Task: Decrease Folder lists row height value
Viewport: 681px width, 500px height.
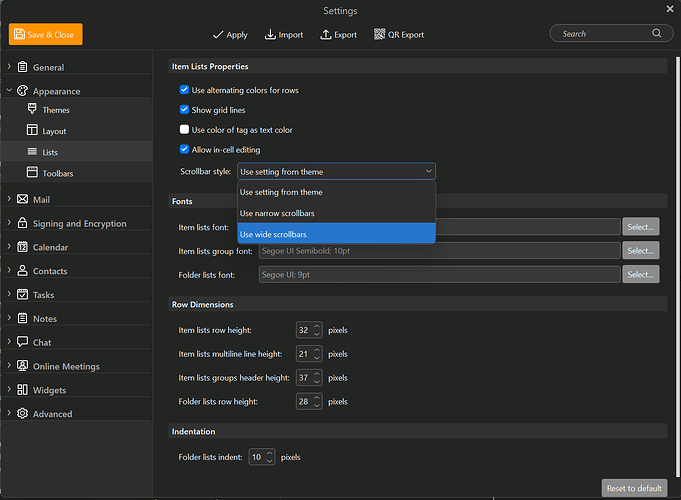Action: [x=317, y=406]
